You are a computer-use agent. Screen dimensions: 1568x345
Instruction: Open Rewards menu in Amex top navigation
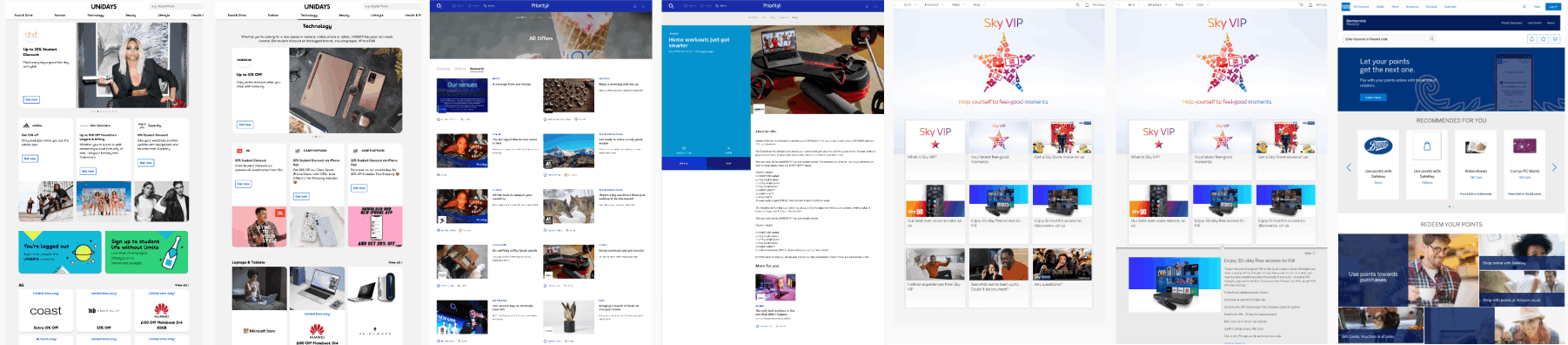[x=1431, y=6]
